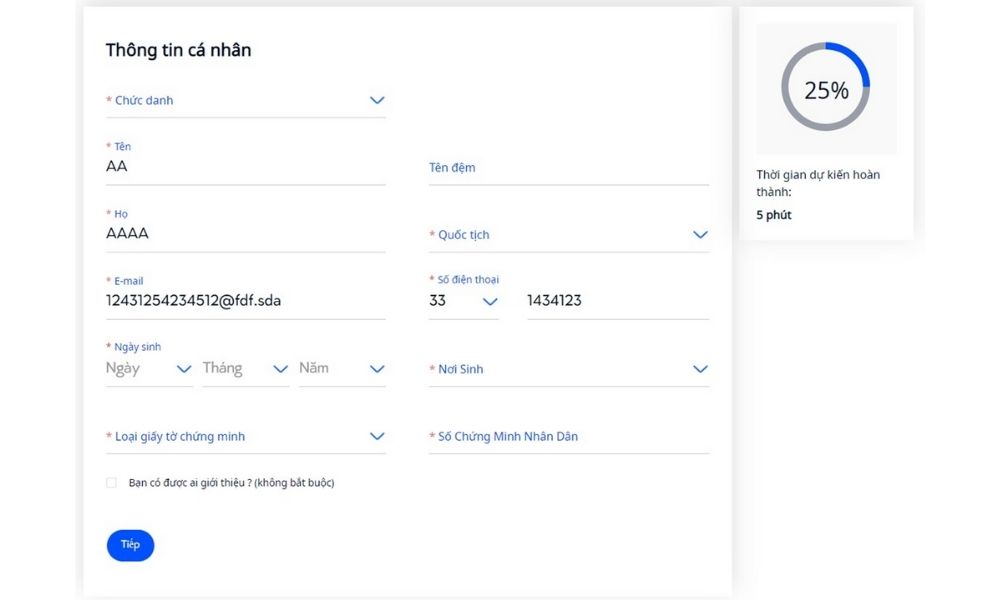
Task: Click the Tên input field
Action: click(245, 167)
